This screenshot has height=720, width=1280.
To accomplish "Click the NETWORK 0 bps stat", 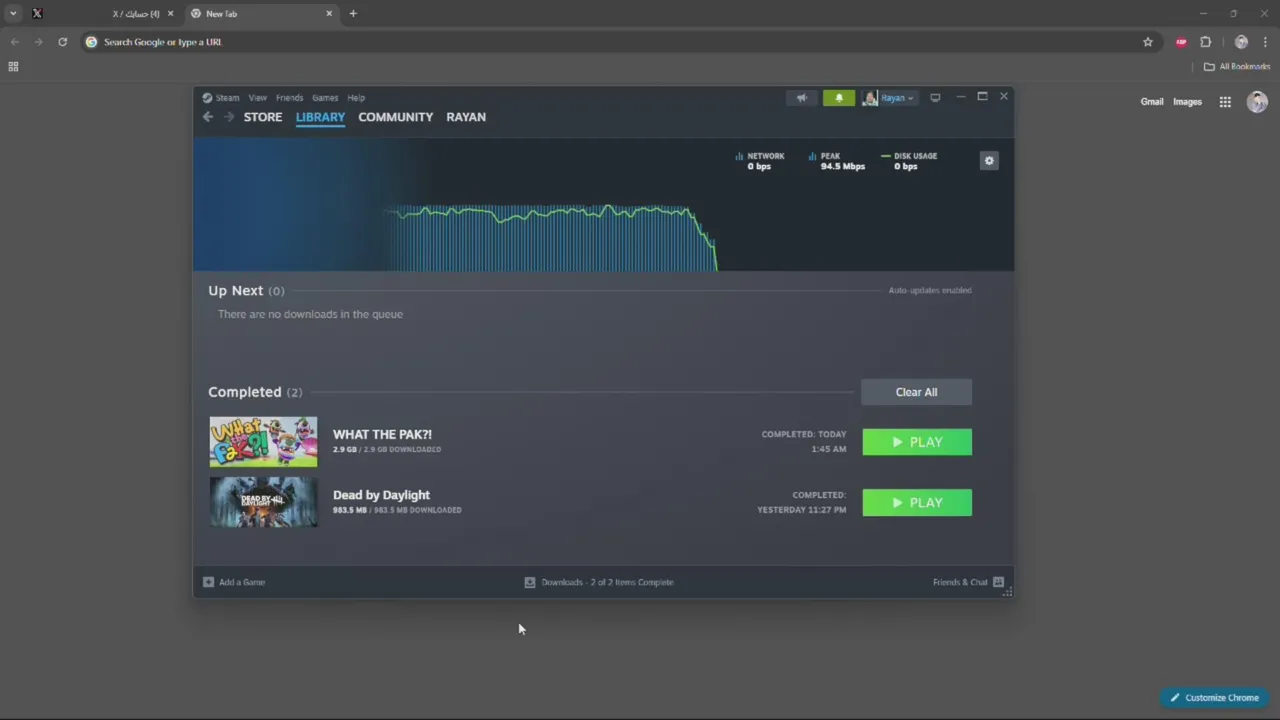I will point(760,161).
